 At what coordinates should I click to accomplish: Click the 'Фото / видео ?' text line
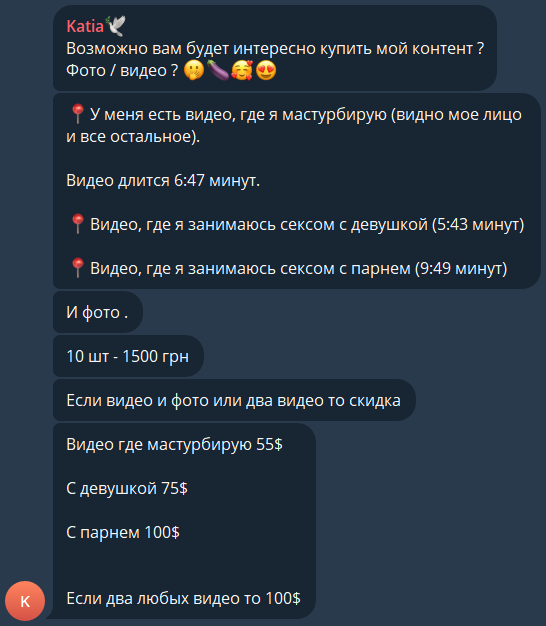pyautogui.click(x=122, y=71)
